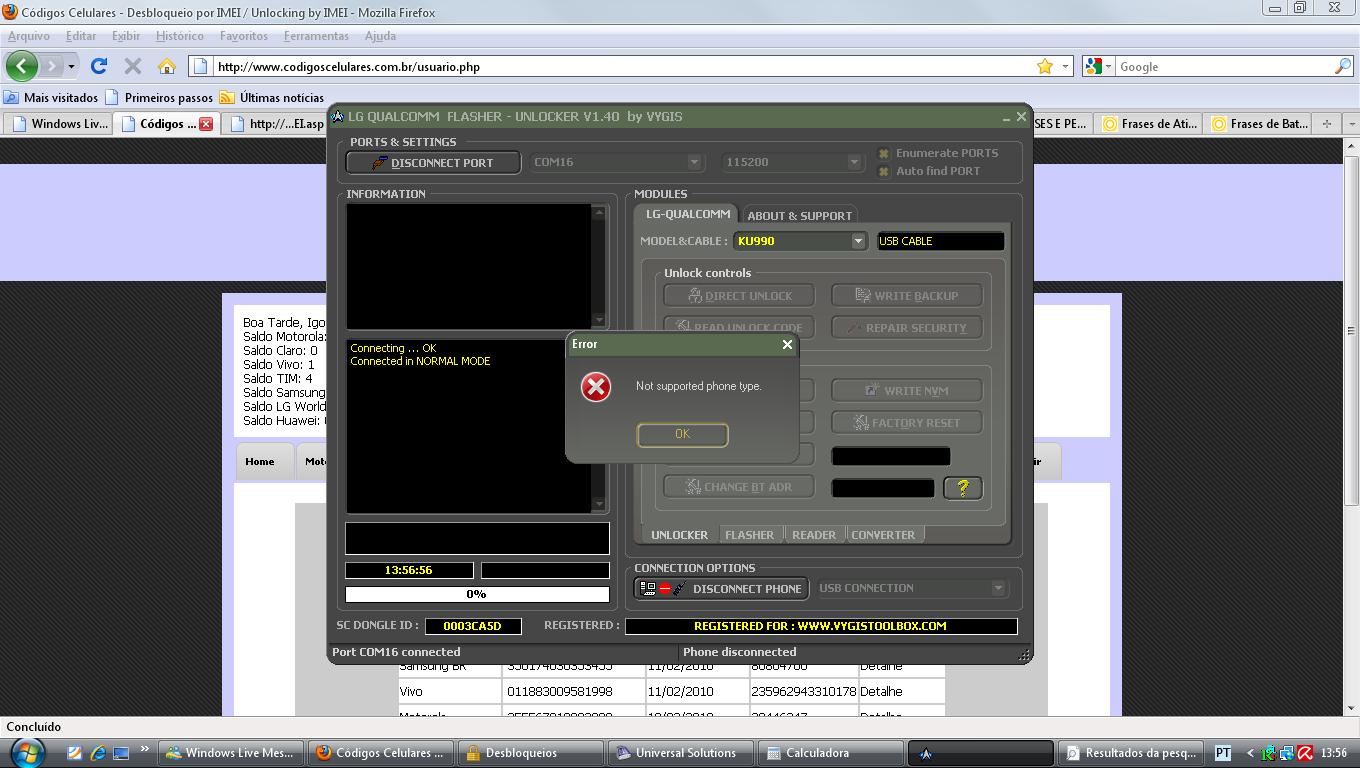Image resolution: width=1360 pixels, height=768 pixels.
Task: Open the Favoritos menu
Action: pyautogui.click(x=244, y=36)
